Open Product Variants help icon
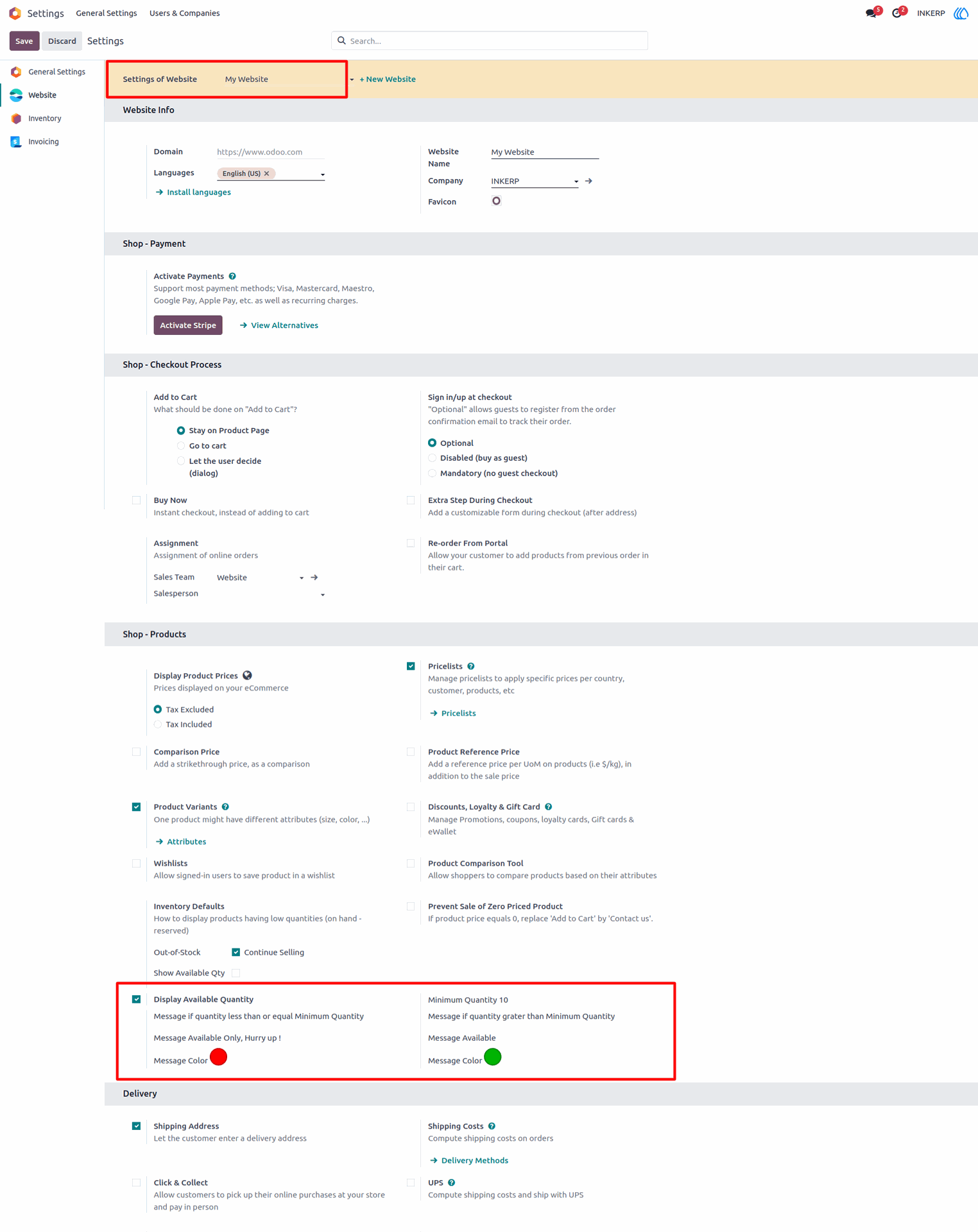 225,807
